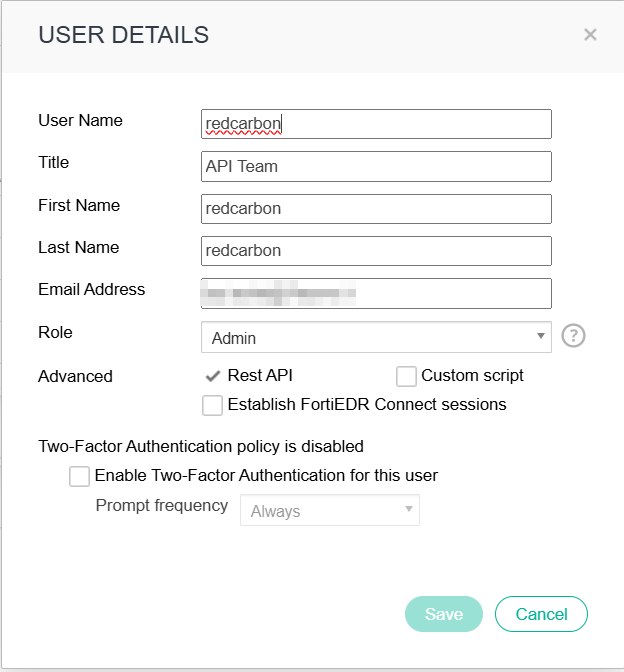This screenshot has height=672, width=624.
Task: Click the Last Name input field
Action: (x=376, y=251)
